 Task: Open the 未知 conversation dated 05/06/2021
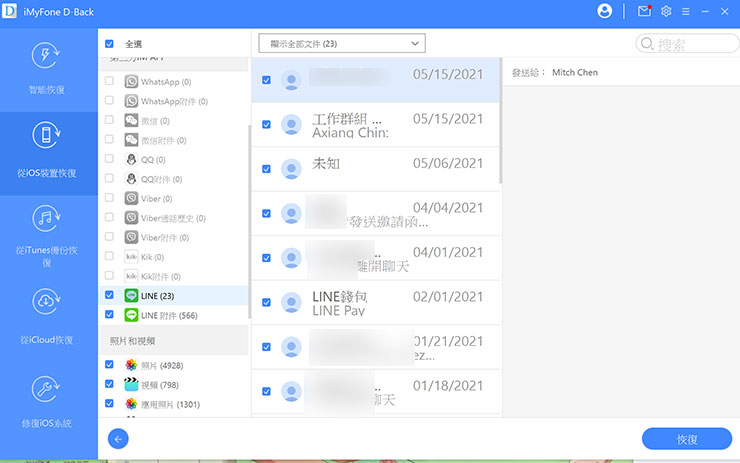point(376,169)
